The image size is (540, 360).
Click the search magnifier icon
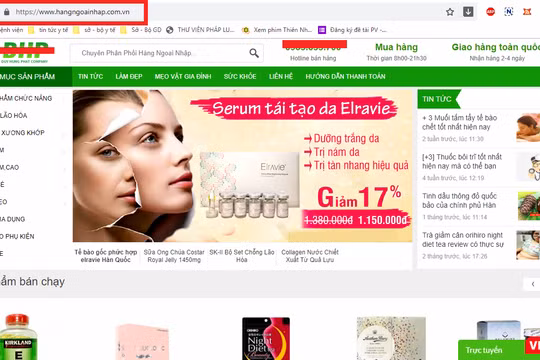coord(254,53)
